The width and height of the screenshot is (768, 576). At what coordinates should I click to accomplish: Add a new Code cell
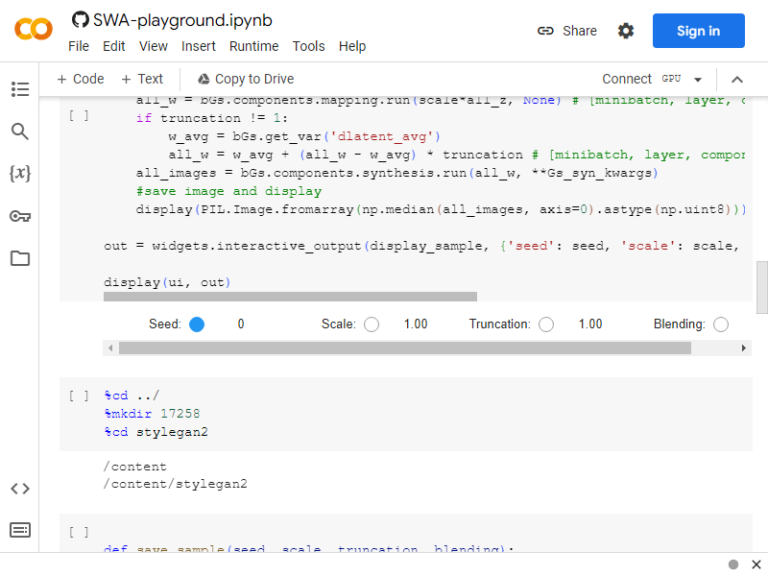coord(81,79)
